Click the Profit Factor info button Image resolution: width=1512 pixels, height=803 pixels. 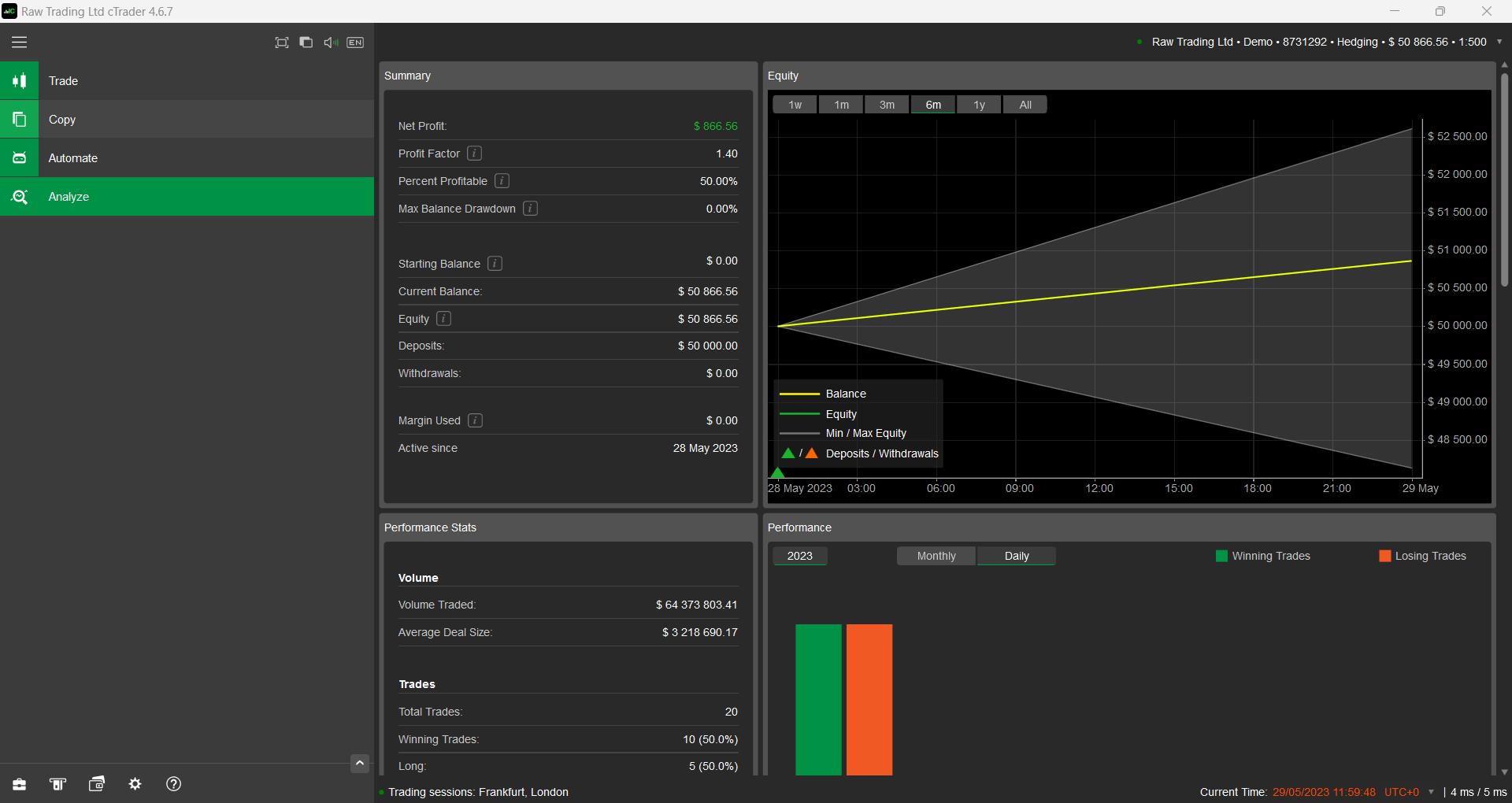tap(474, 154)
